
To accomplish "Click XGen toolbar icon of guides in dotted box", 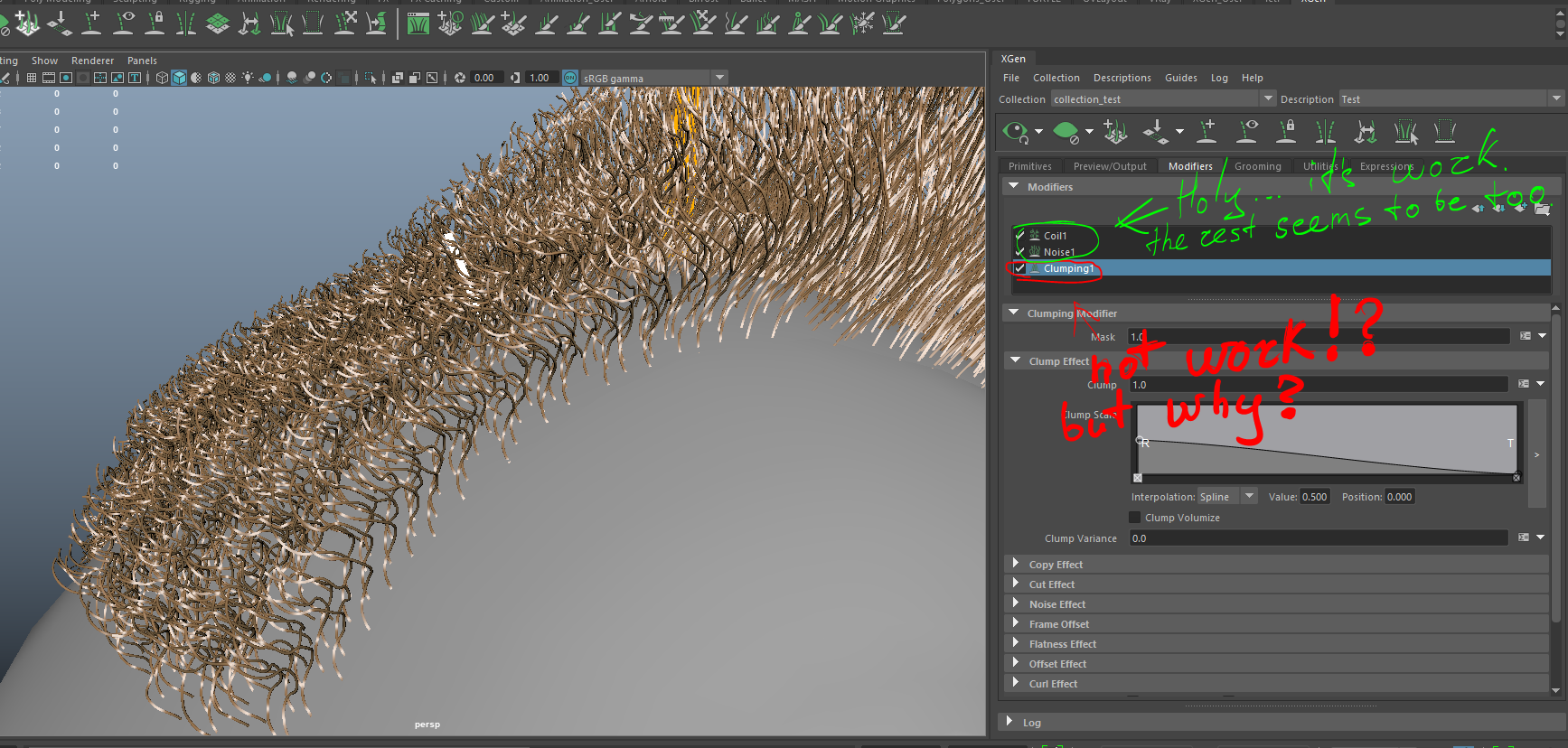I will tap(1445, 132).
